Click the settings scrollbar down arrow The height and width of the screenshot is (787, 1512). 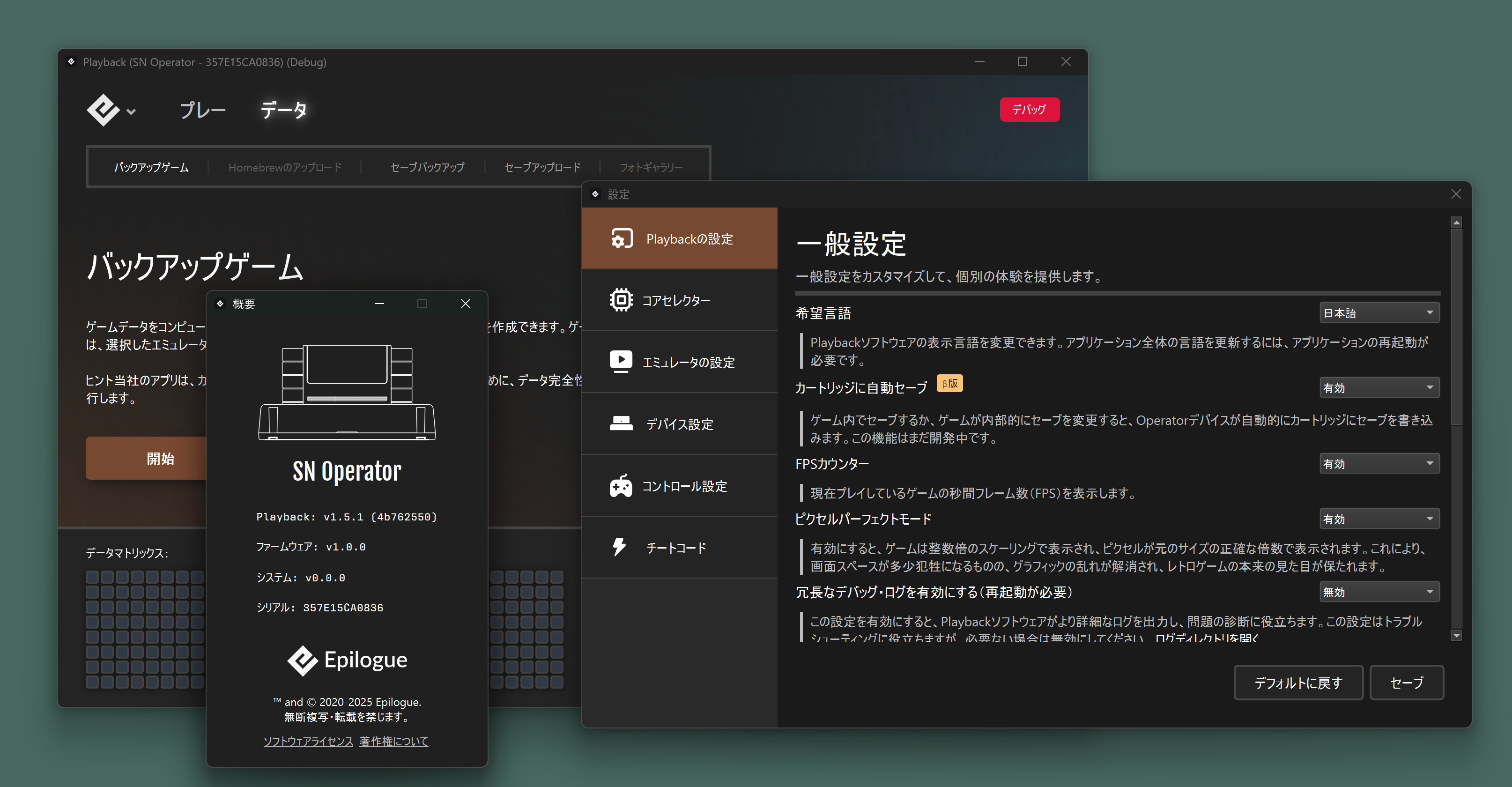click(x=1456, y=635)
